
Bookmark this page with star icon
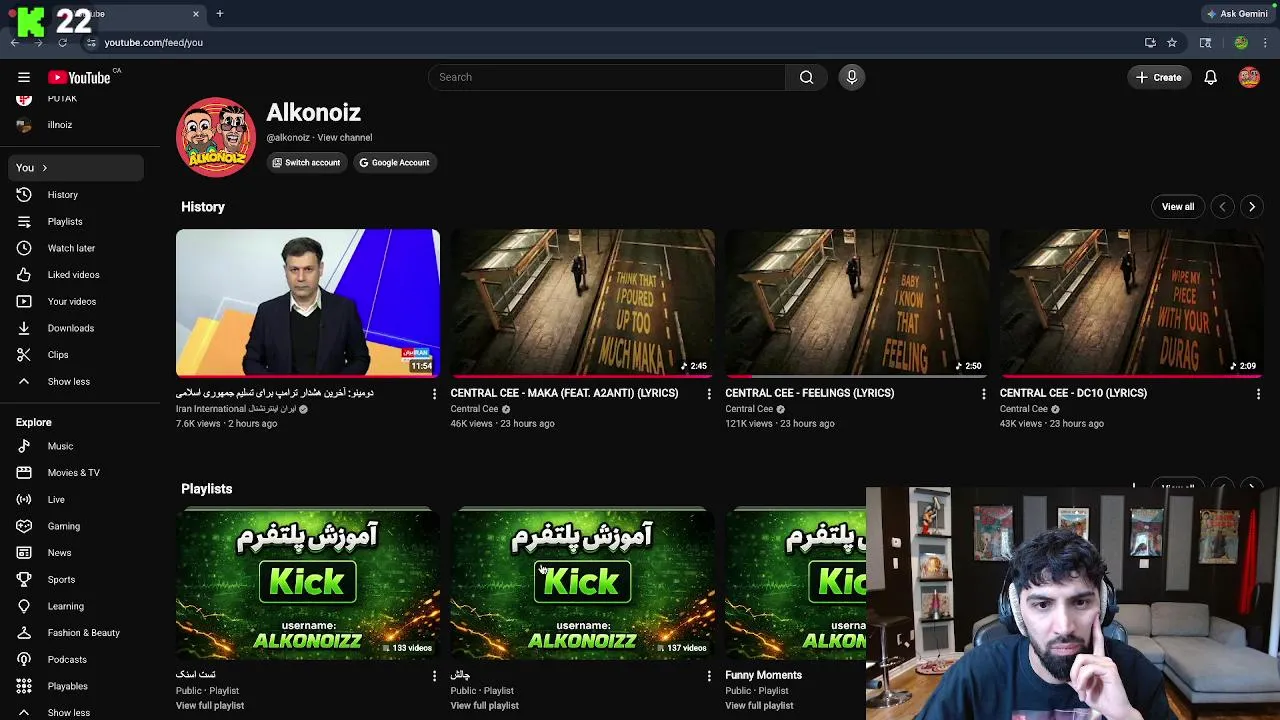(1172, 43)
